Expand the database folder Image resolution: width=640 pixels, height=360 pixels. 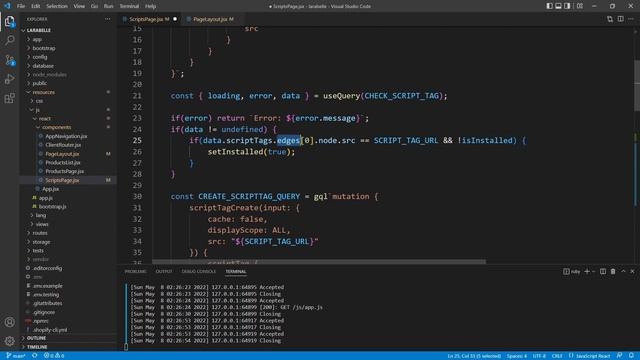point(43,66)
